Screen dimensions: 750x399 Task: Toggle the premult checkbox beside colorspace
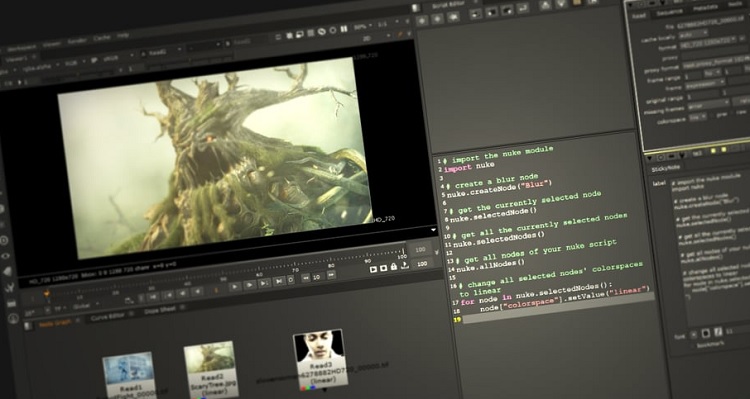click(712, 116)
